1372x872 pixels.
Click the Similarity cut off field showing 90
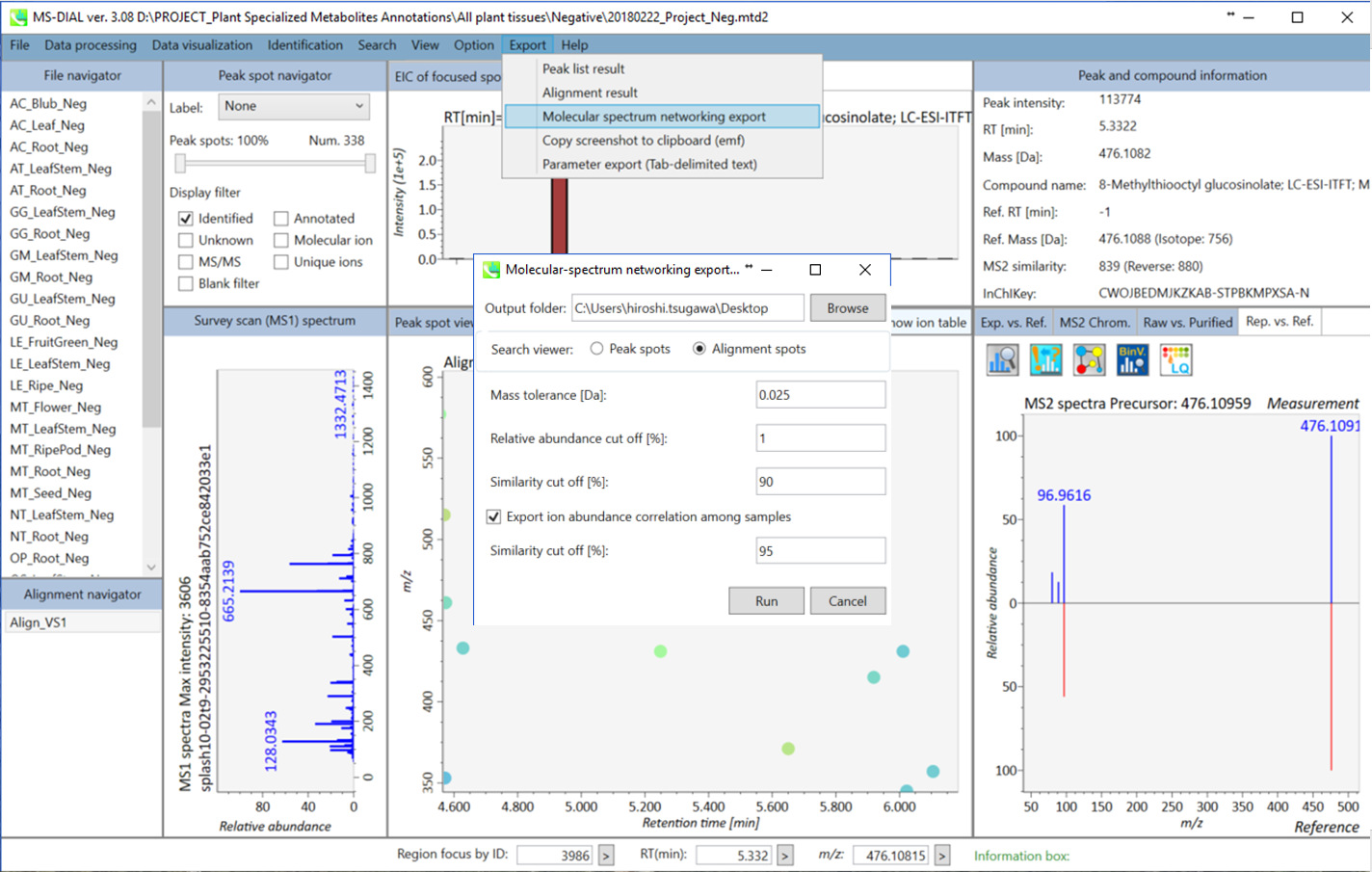click(821, 482)
